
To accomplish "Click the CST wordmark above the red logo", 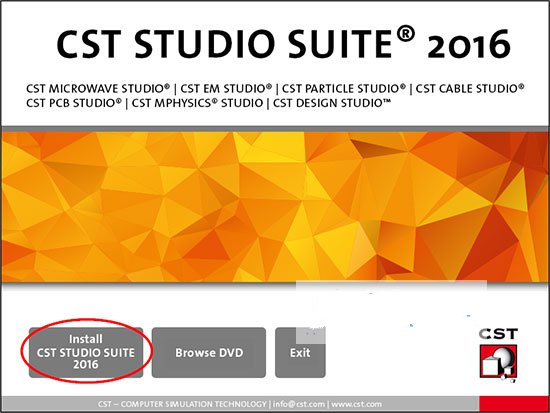I will (498, 334).
